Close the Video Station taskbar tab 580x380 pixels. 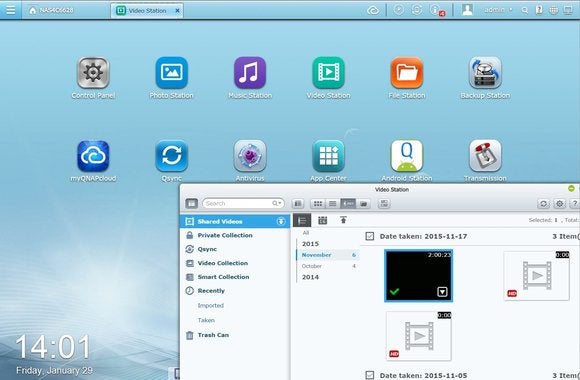[178, 11]
